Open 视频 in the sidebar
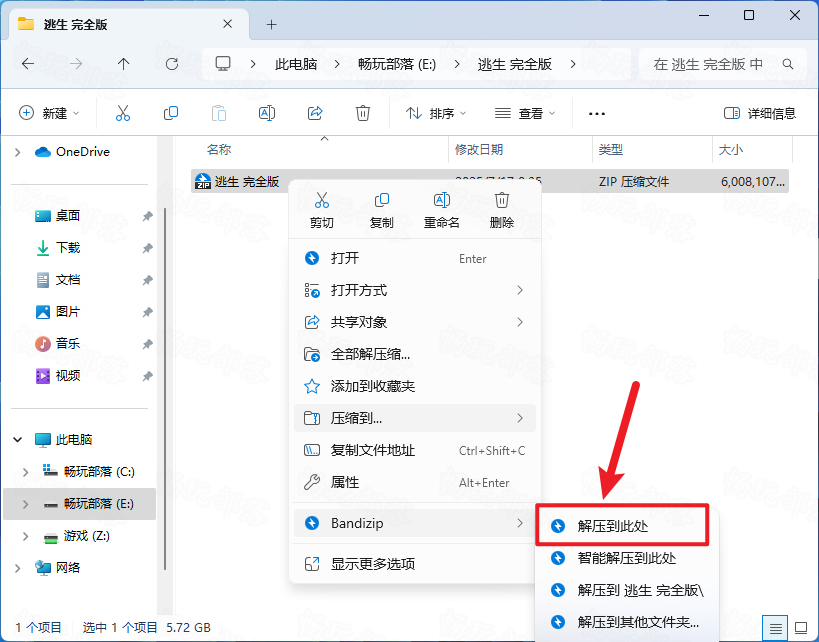 pyautogui.click(x=68, y=376)
